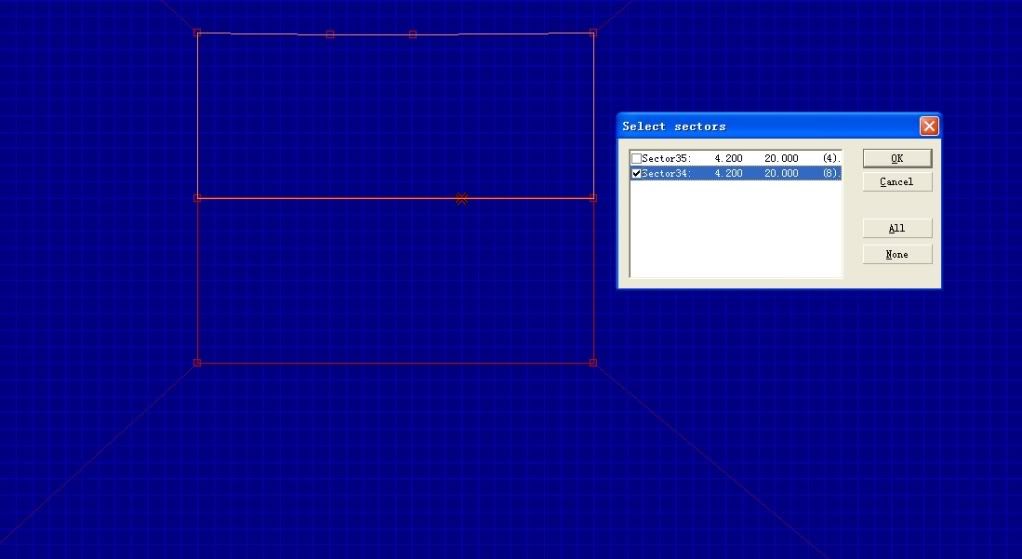Click Cancel in Select sectors dialog
The image size is (1022, 559).
pyautogui.click(x=897, y=182)
